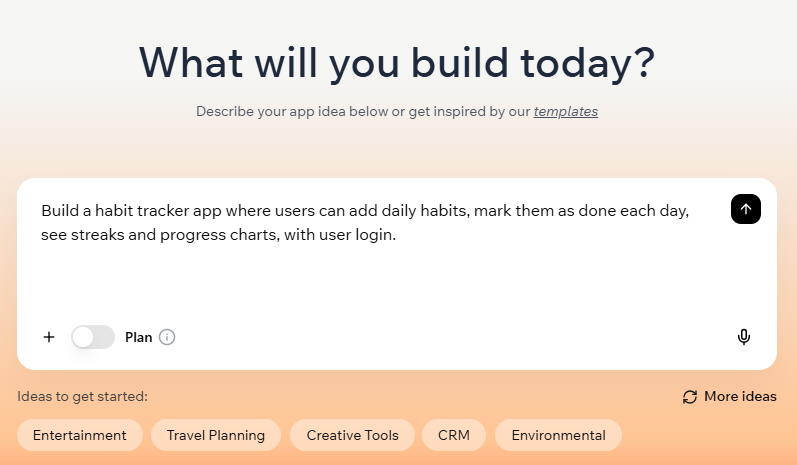The height and width of the screenshot is (465, 797).
Task: Click the 'What will you build today?' heading
Action: click(x=397, y=62)
